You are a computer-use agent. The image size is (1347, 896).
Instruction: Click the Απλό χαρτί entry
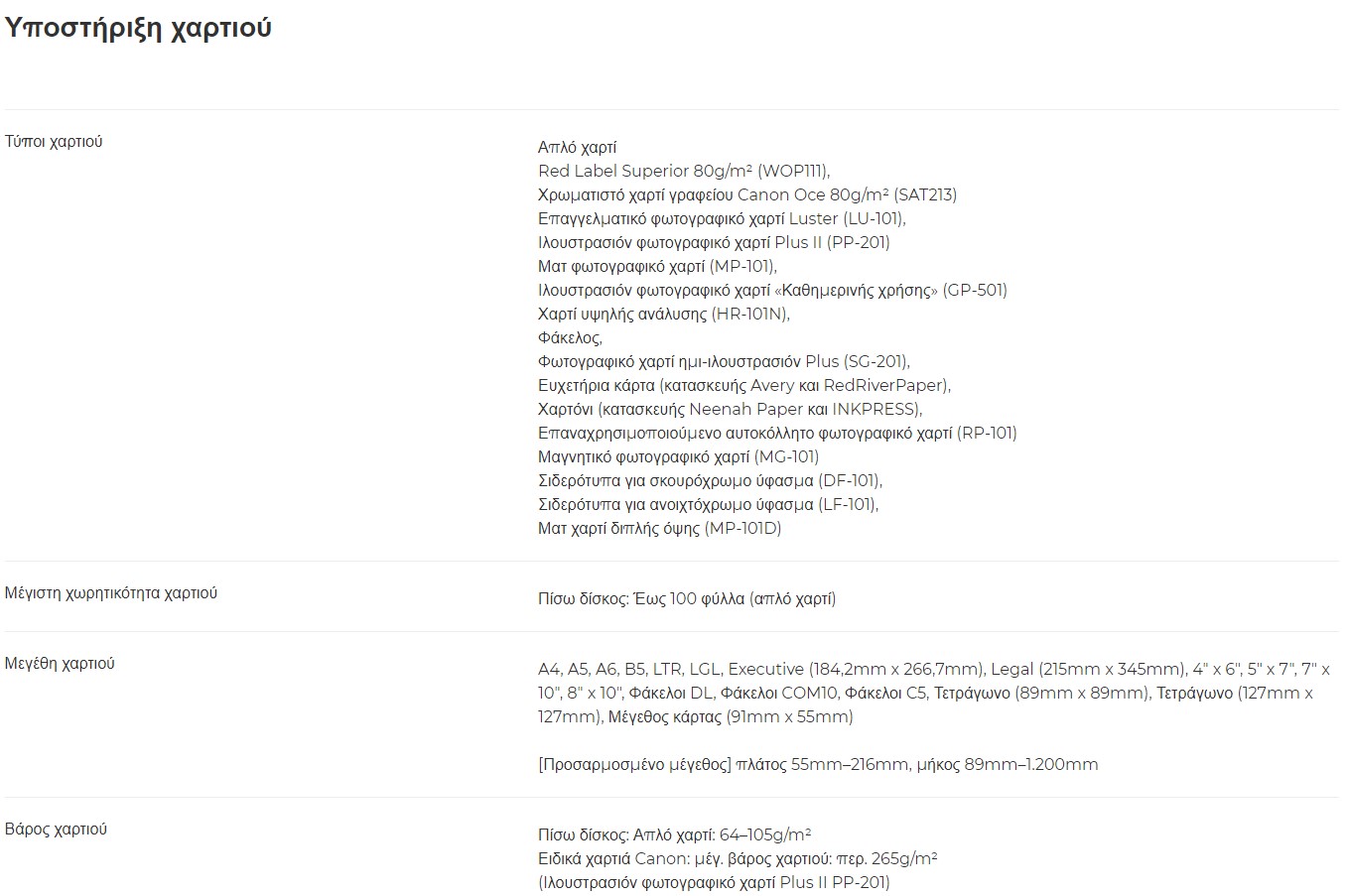click(577, 147)
